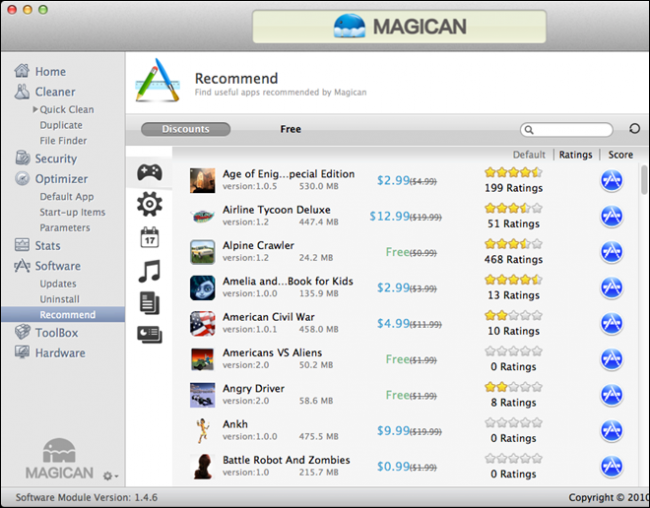Open Duplicate under Cleaner

pyautogui.click(x=61, y=125)
